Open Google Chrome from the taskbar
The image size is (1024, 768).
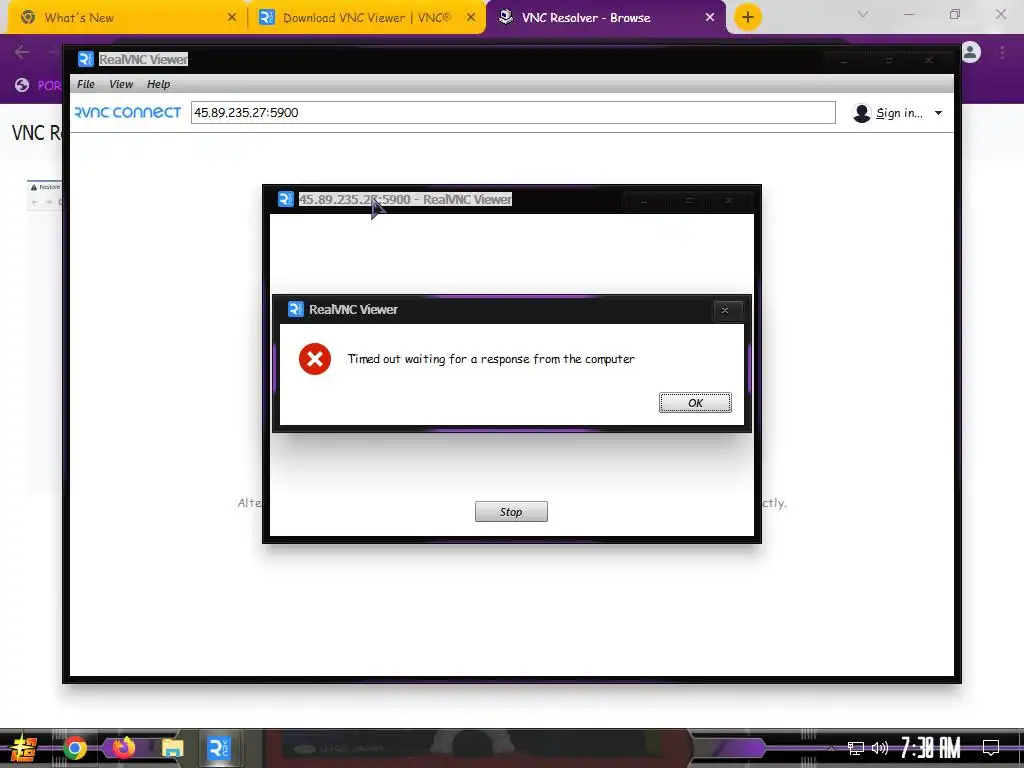(74, 748)
